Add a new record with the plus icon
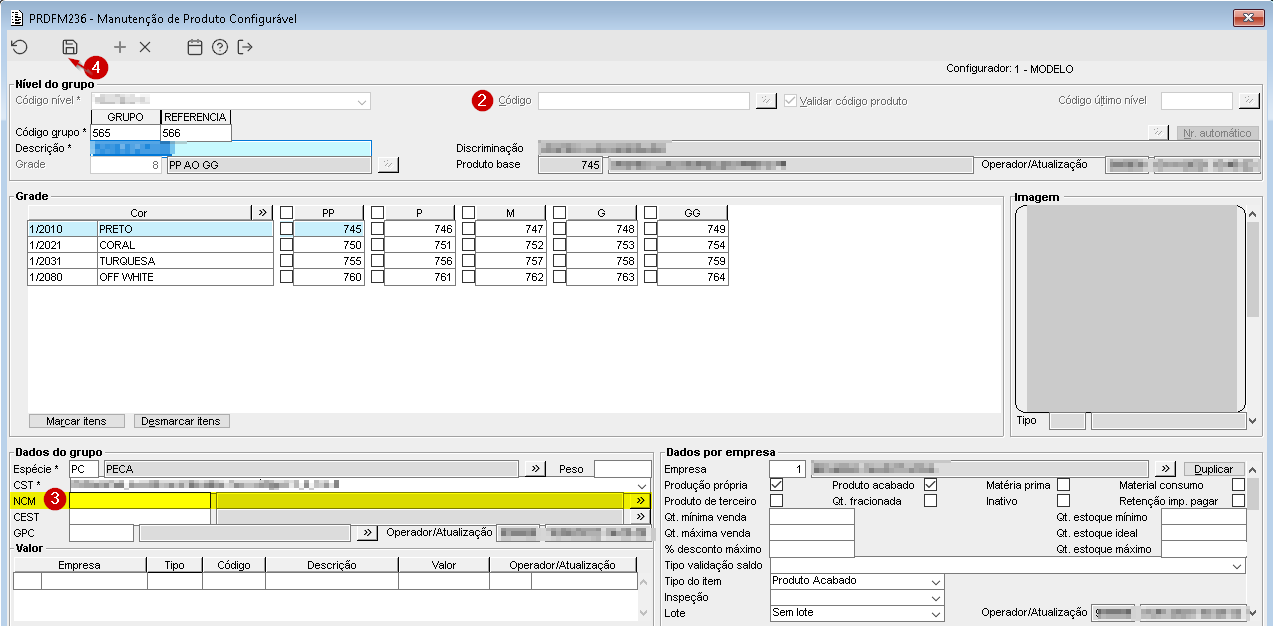This screenshot has height=626, width=1273. [x=120, y=47]
